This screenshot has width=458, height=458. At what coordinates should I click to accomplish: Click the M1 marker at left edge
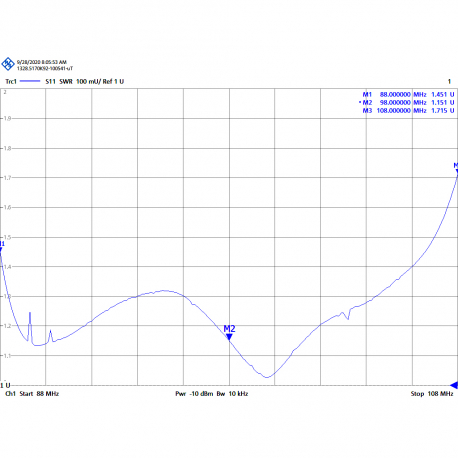coord(1,248)
